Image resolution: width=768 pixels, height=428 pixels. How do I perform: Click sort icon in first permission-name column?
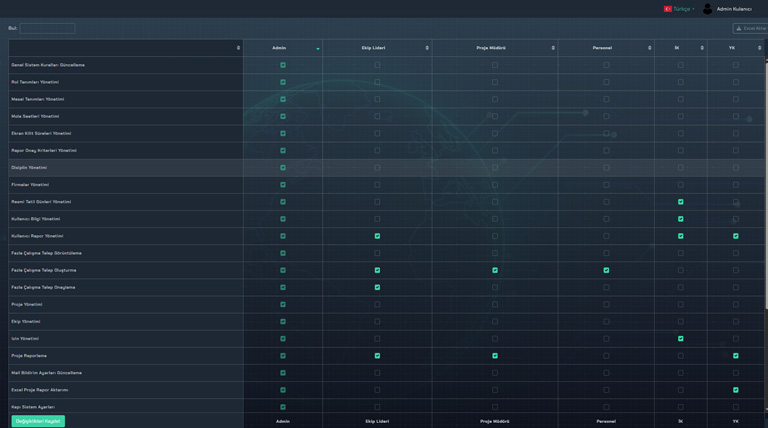click(x=238, y=48)
